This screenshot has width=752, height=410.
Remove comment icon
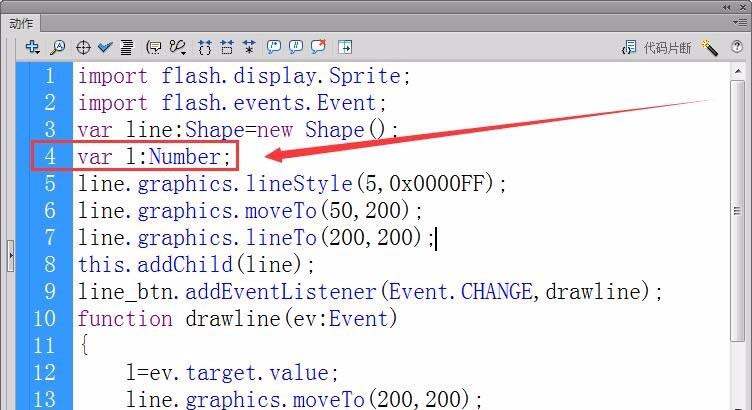click(x=318, y=47)
